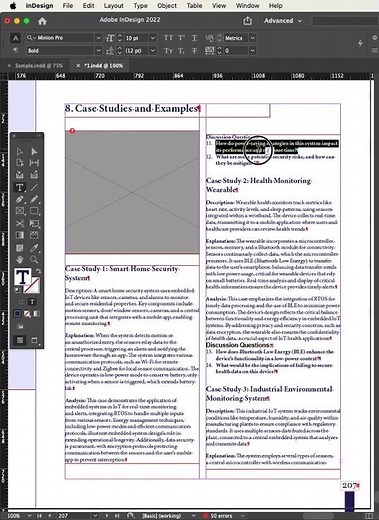The image size is (379, 520).
Task: Select the Selection tool arrow
Action: pyautogui.click(x=19, y=152)
